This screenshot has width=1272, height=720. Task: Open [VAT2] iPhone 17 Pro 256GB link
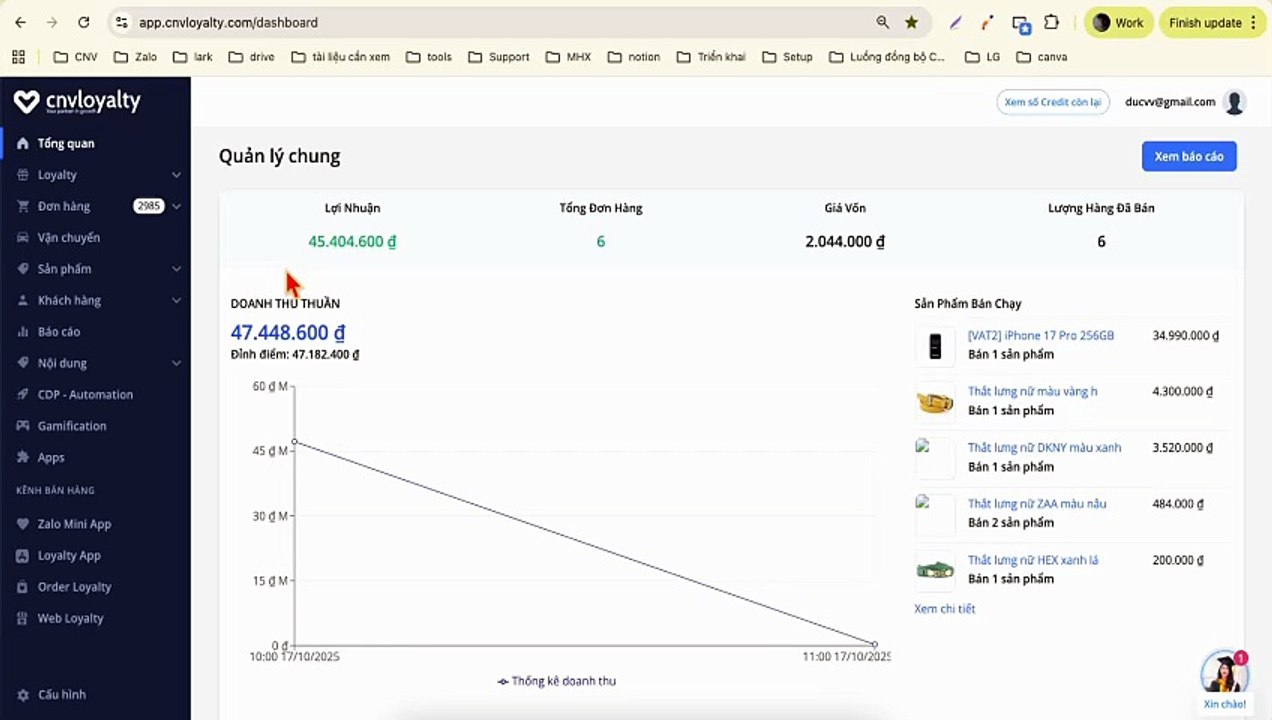click(x=1041, y=336)
